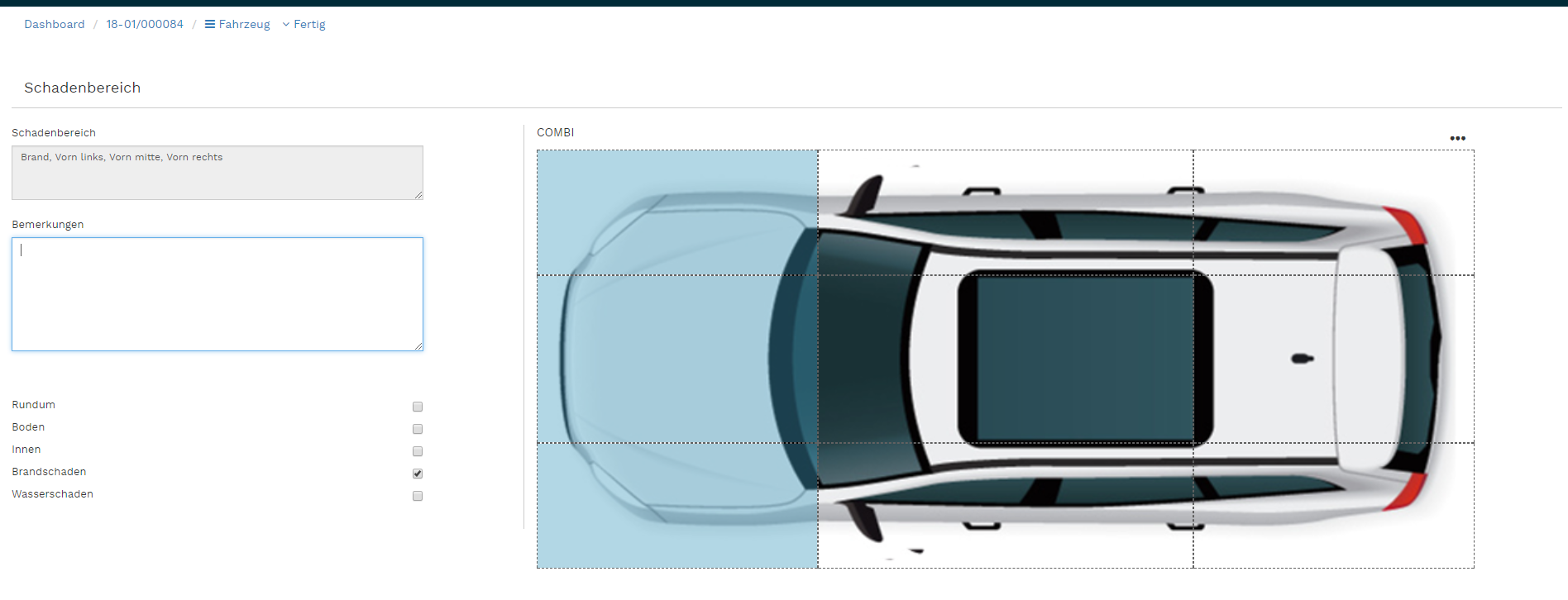
Task: Toggle the Wasserschaden checkbox
Action: point(418,496)
